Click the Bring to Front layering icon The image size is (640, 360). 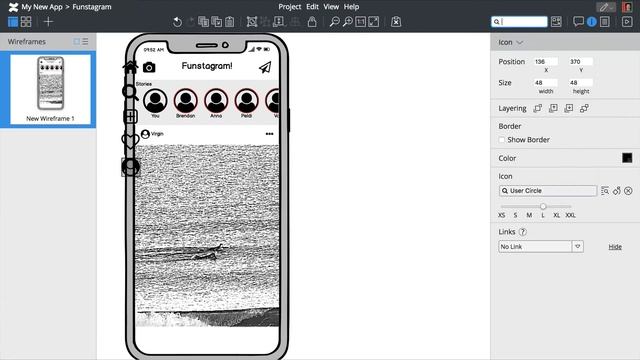point(538,108)
